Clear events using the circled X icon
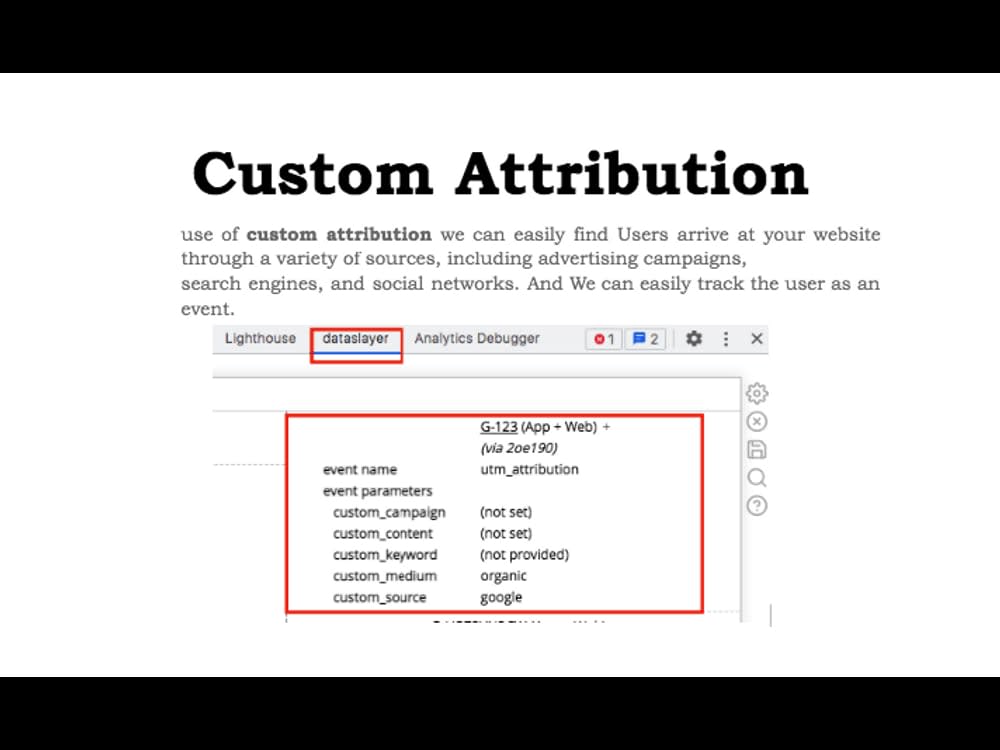This screenshot has width=1000, height=750. point(757,421)
